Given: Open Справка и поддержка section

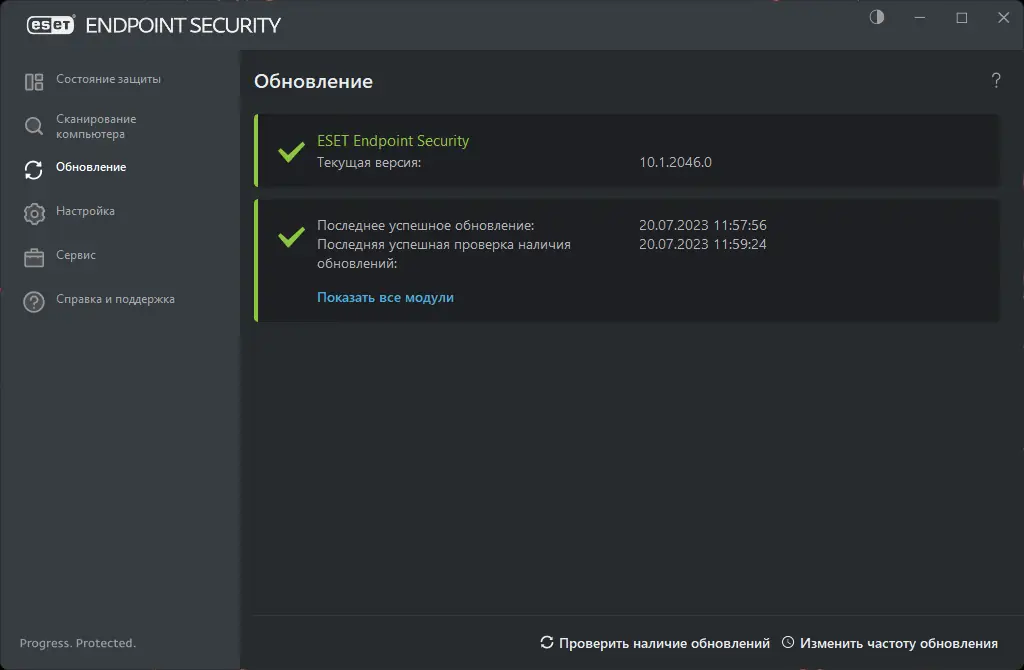Looking at the screenshot, I should [x=115, y=299].
